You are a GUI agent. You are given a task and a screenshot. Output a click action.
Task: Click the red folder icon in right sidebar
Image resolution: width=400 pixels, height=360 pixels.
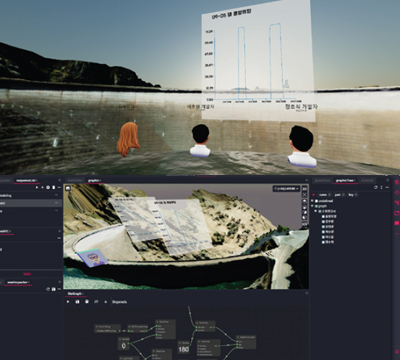(397, 213)
